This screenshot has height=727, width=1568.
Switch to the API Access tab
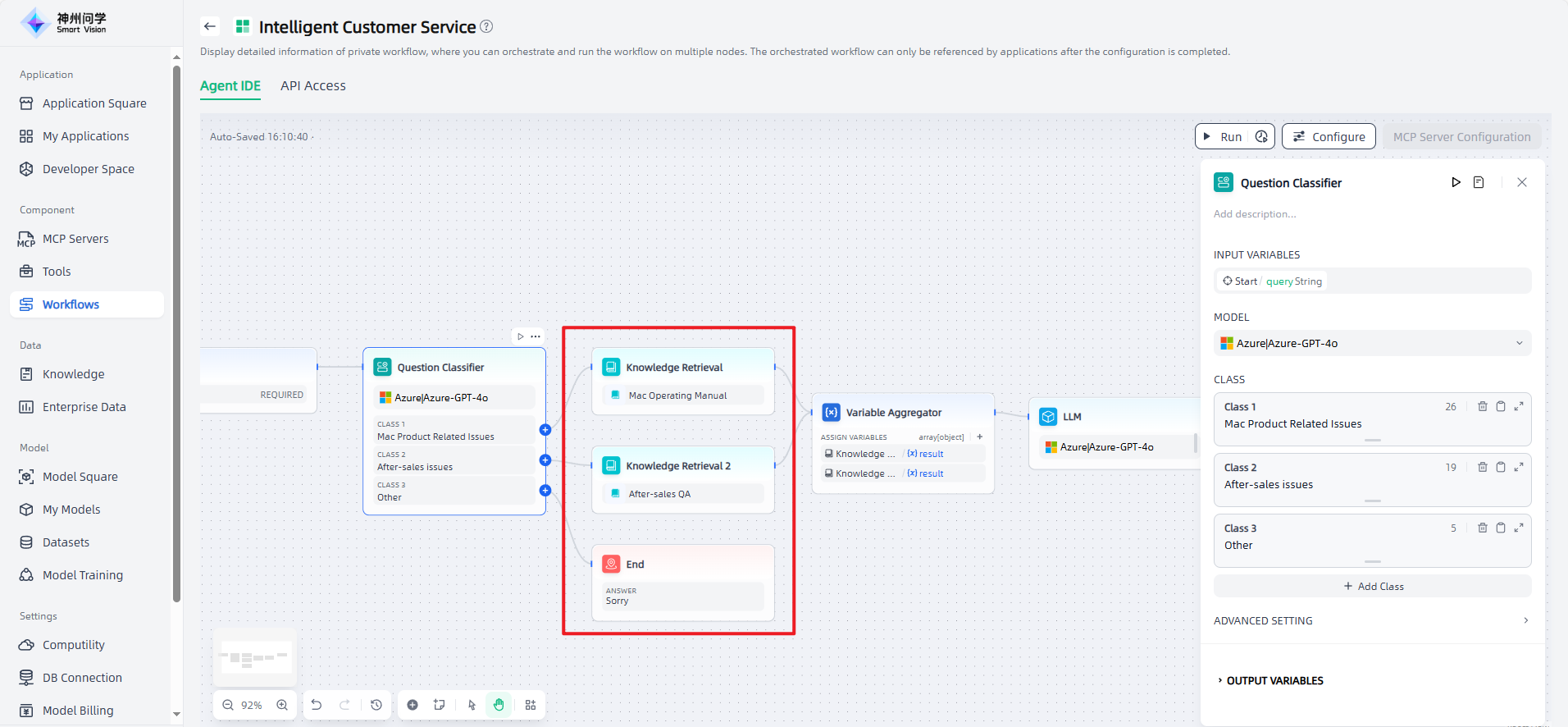click(x=312, y=85)
